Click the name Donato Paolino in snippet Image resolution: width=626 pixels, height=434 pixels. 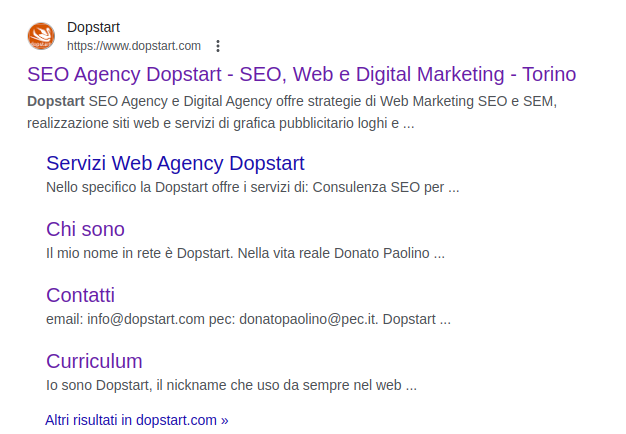point(382,253)
